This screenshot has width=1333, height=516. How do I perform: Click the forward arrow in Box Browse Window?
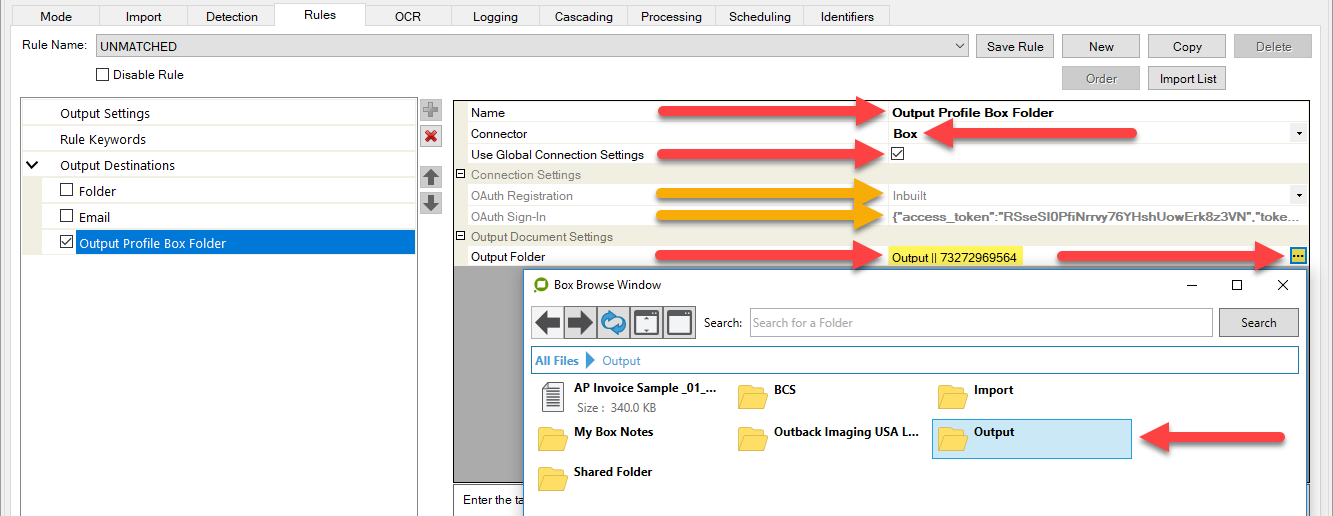pos(580,322)
